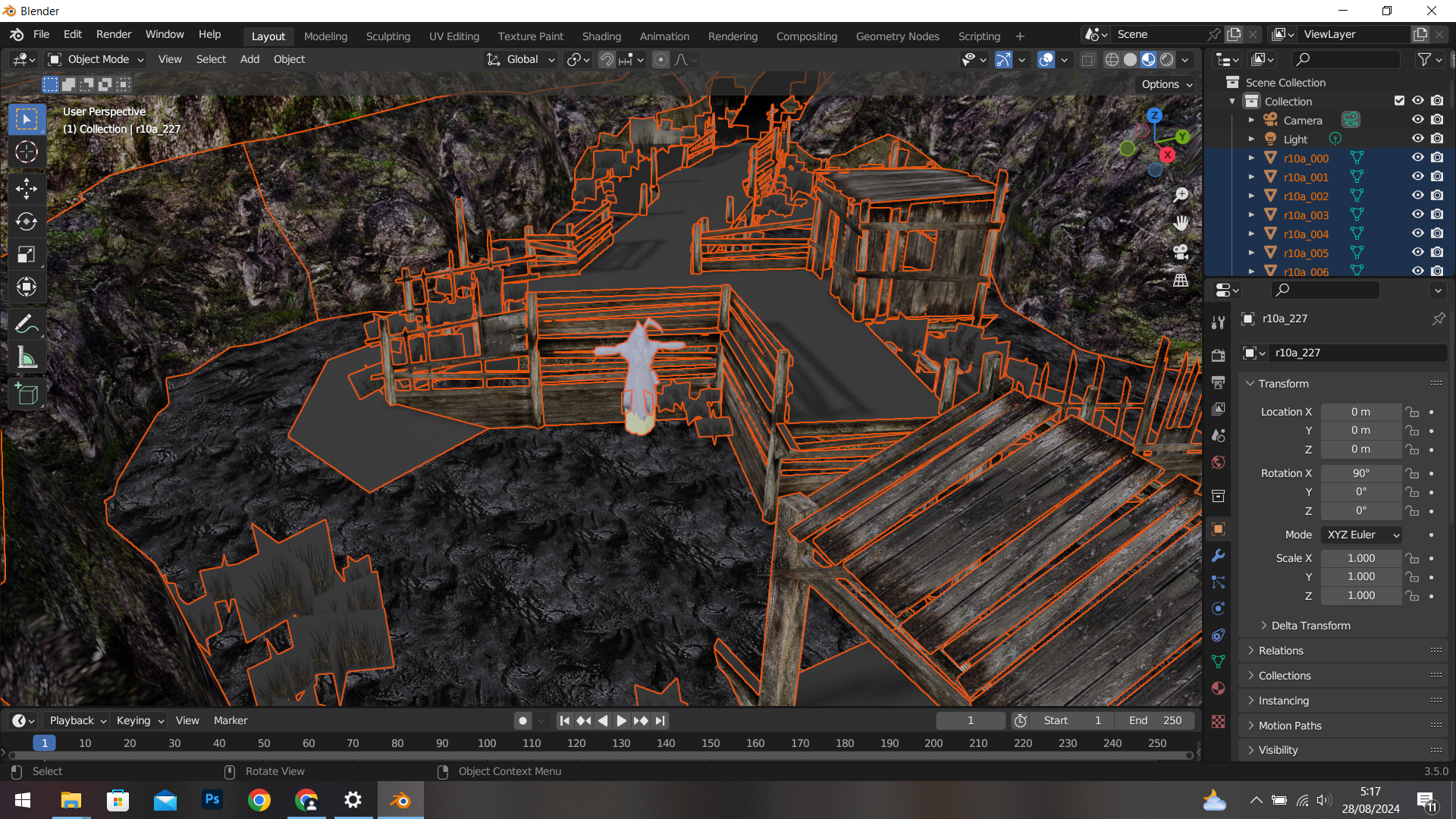Disable r10a_001 in renders
This screenshot has width=1456, height=819.
[1437, 177]
